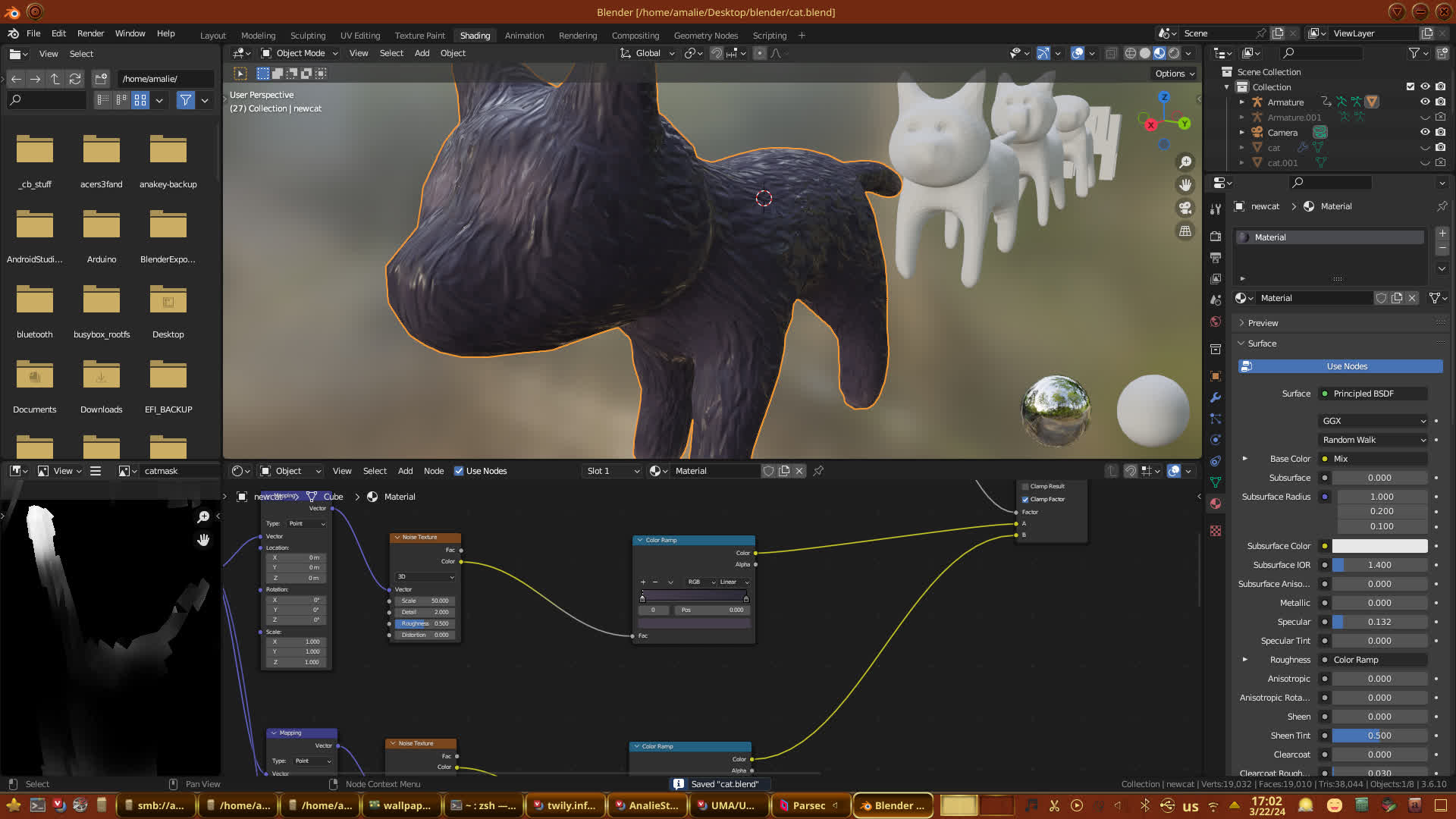Image resolution: width=1456 pixels, height=819 pixels.
Task: Open the Render menu
Action: pyautogui.click(x=90, y=33)
